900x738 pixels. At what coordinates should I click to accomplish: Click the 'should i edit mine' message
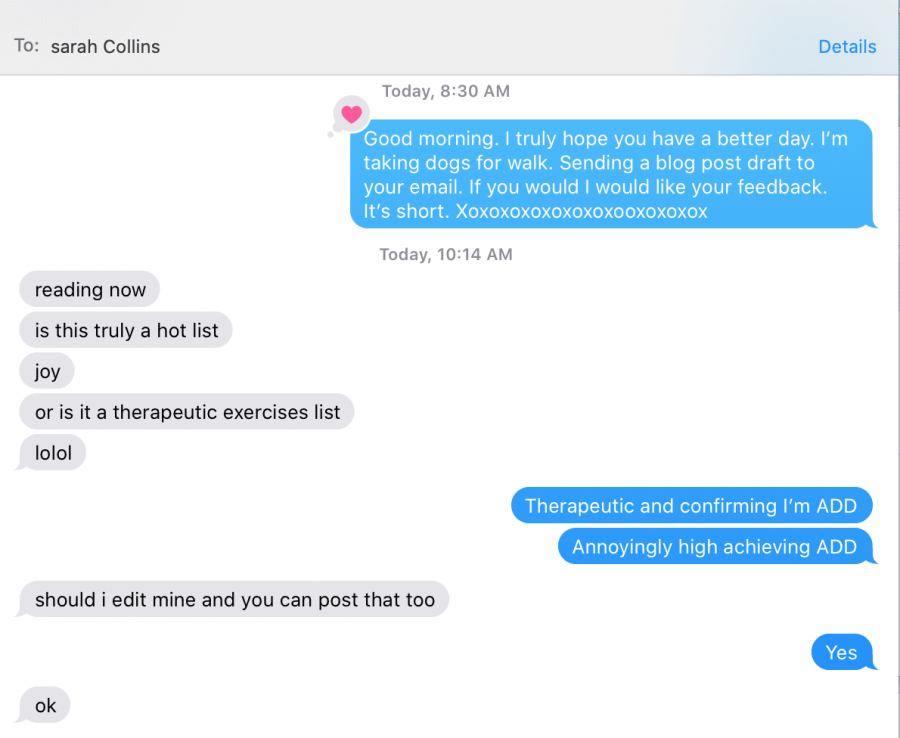coord(235,600)
